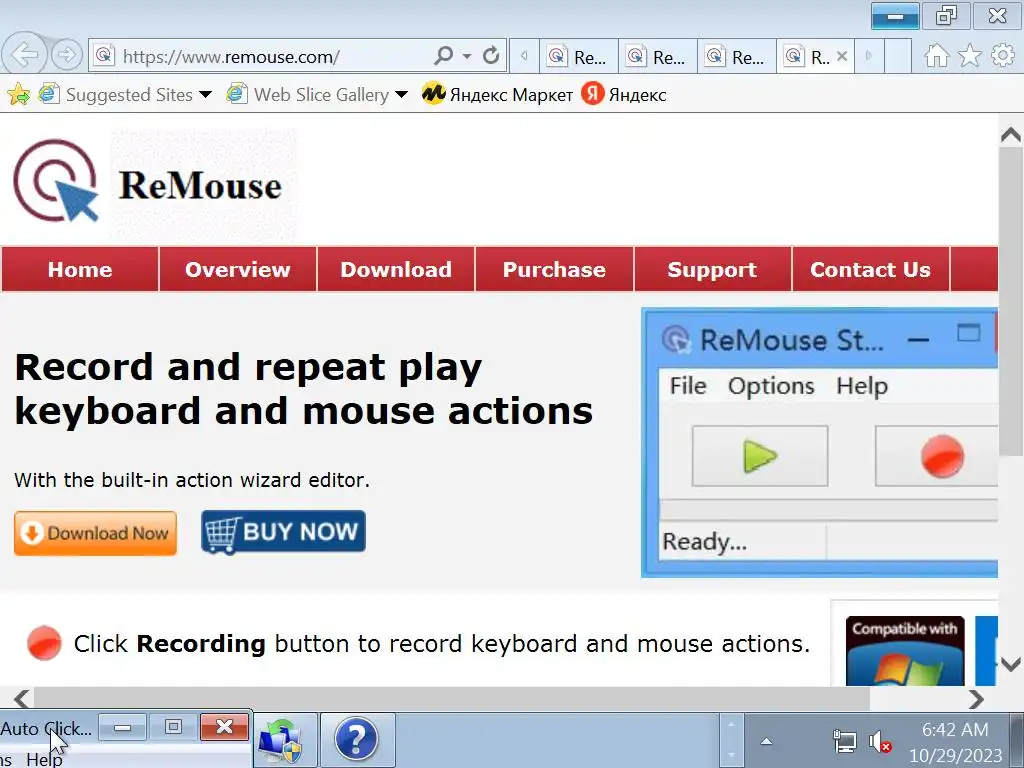Open Favorites with the star icon

coord(970,56)
